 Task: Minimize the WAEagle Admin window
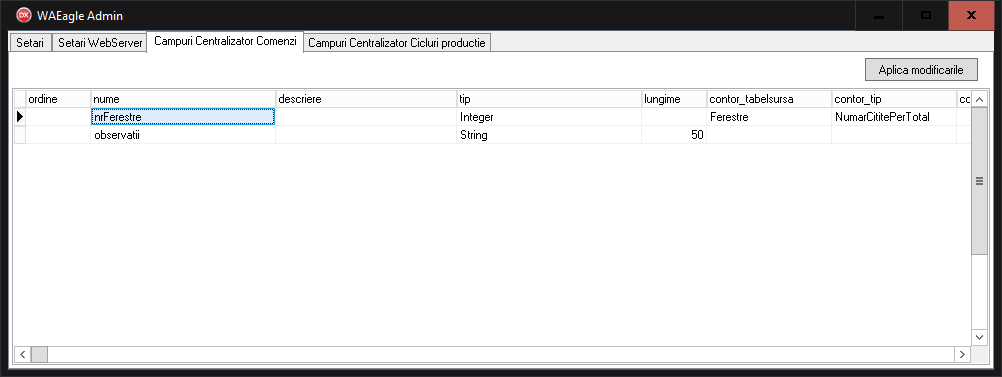tap(879, 15)
